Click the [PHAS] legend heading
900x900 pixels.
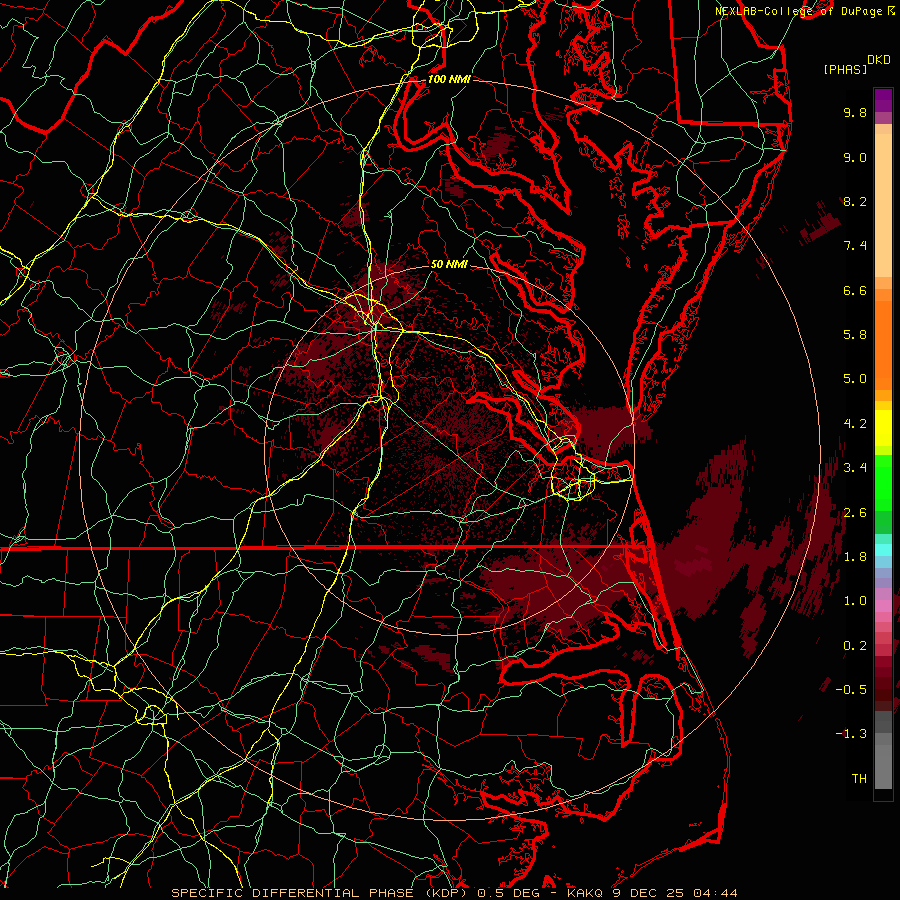click(845, 70)
